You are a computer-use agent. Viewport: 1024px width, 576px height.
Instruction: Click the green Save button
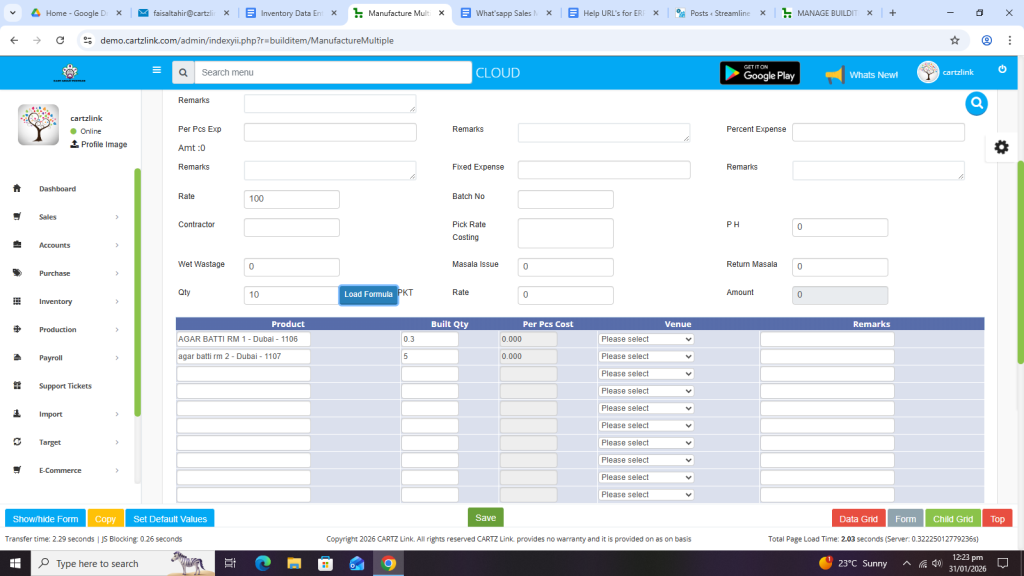point(485,518)
